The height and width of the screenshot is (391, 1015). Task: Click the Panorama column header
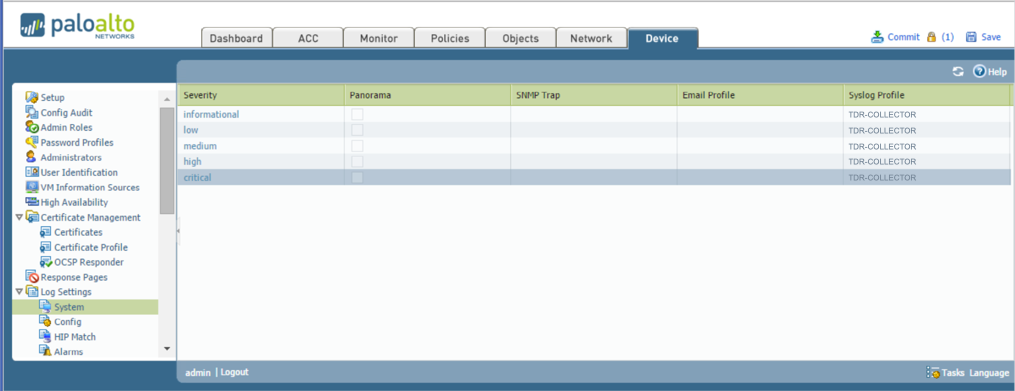tap(427, 95)
